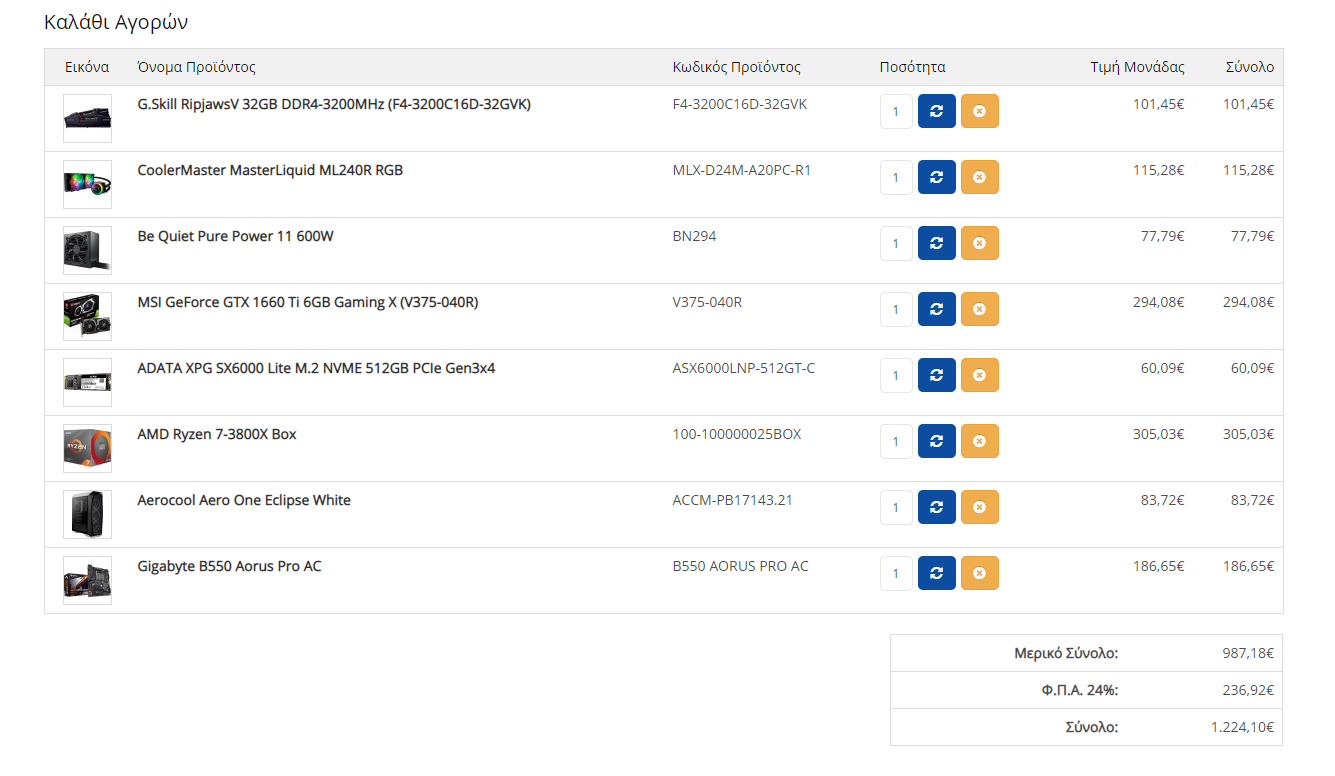Click the Εικόνα column header
Viewport: 1335px width, 776px height.
(87, 67)
